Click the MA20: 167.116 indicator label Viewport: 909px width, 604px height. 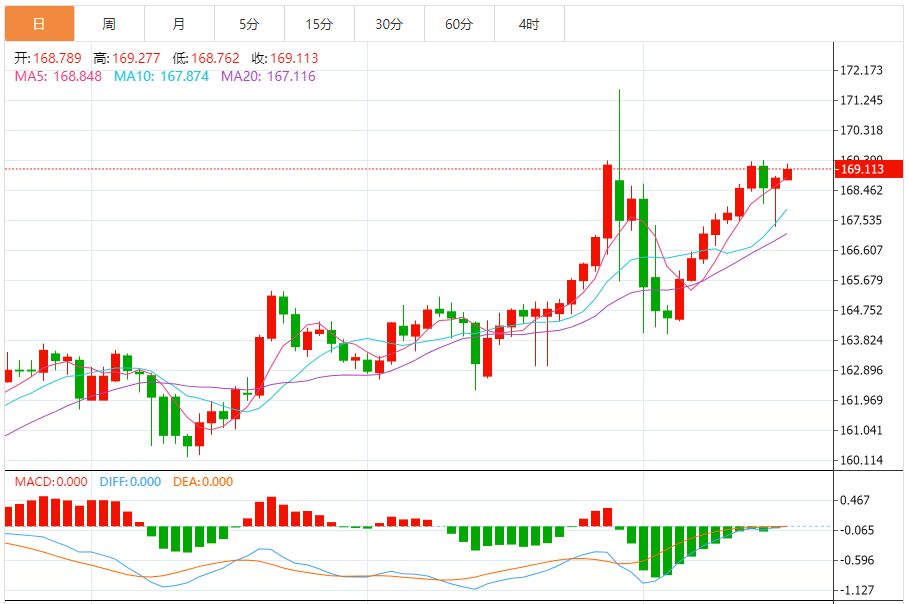coord(268,77)
